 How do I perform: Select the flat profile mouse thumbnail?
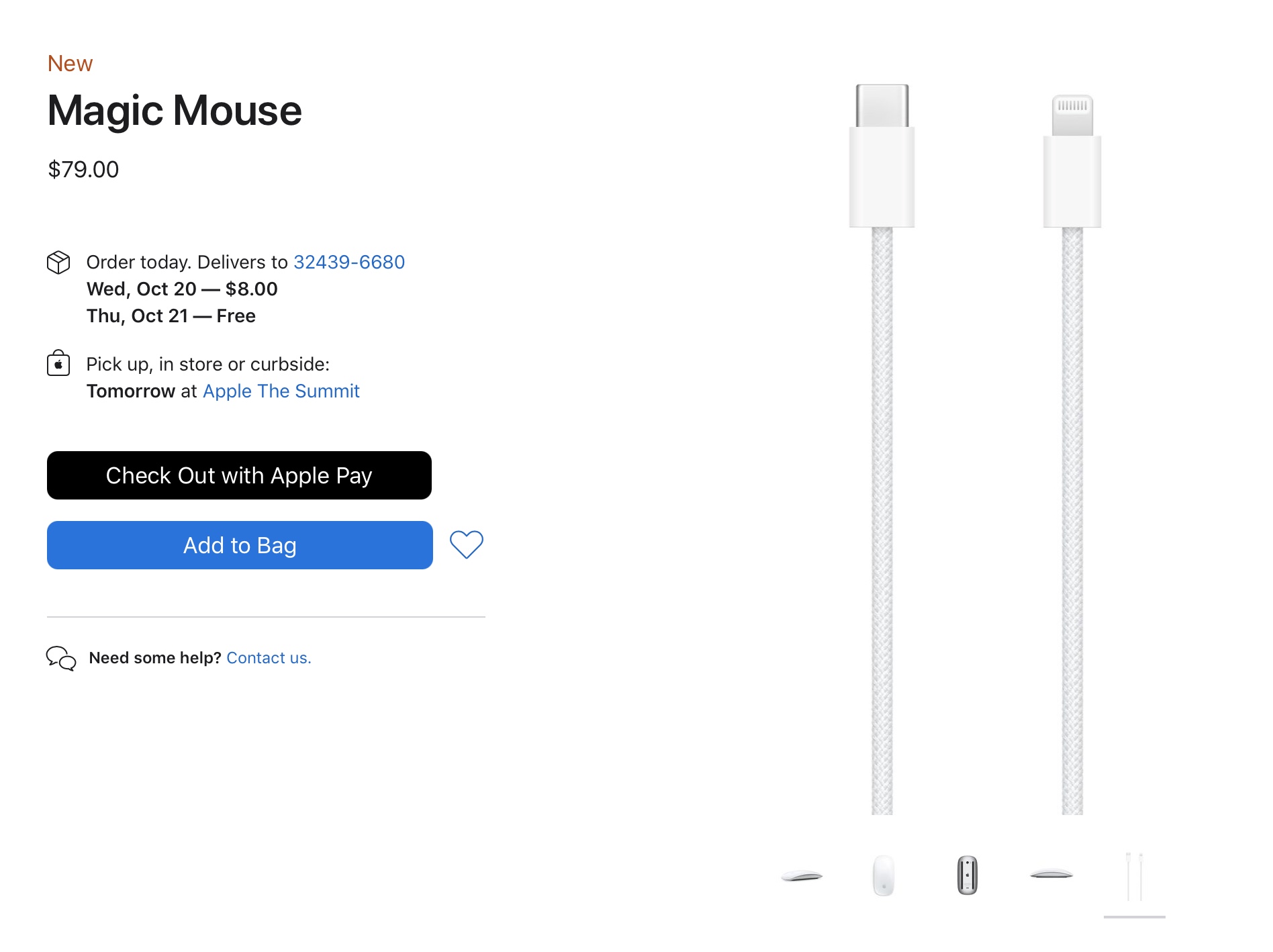coord(1051,874)
